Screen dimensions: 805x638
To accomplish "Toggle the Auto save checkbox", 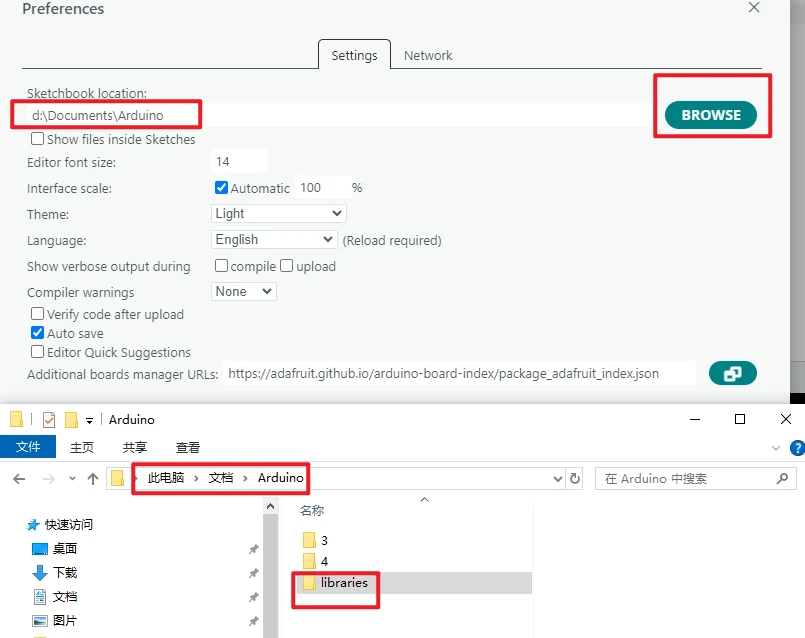I will [37, 333].
